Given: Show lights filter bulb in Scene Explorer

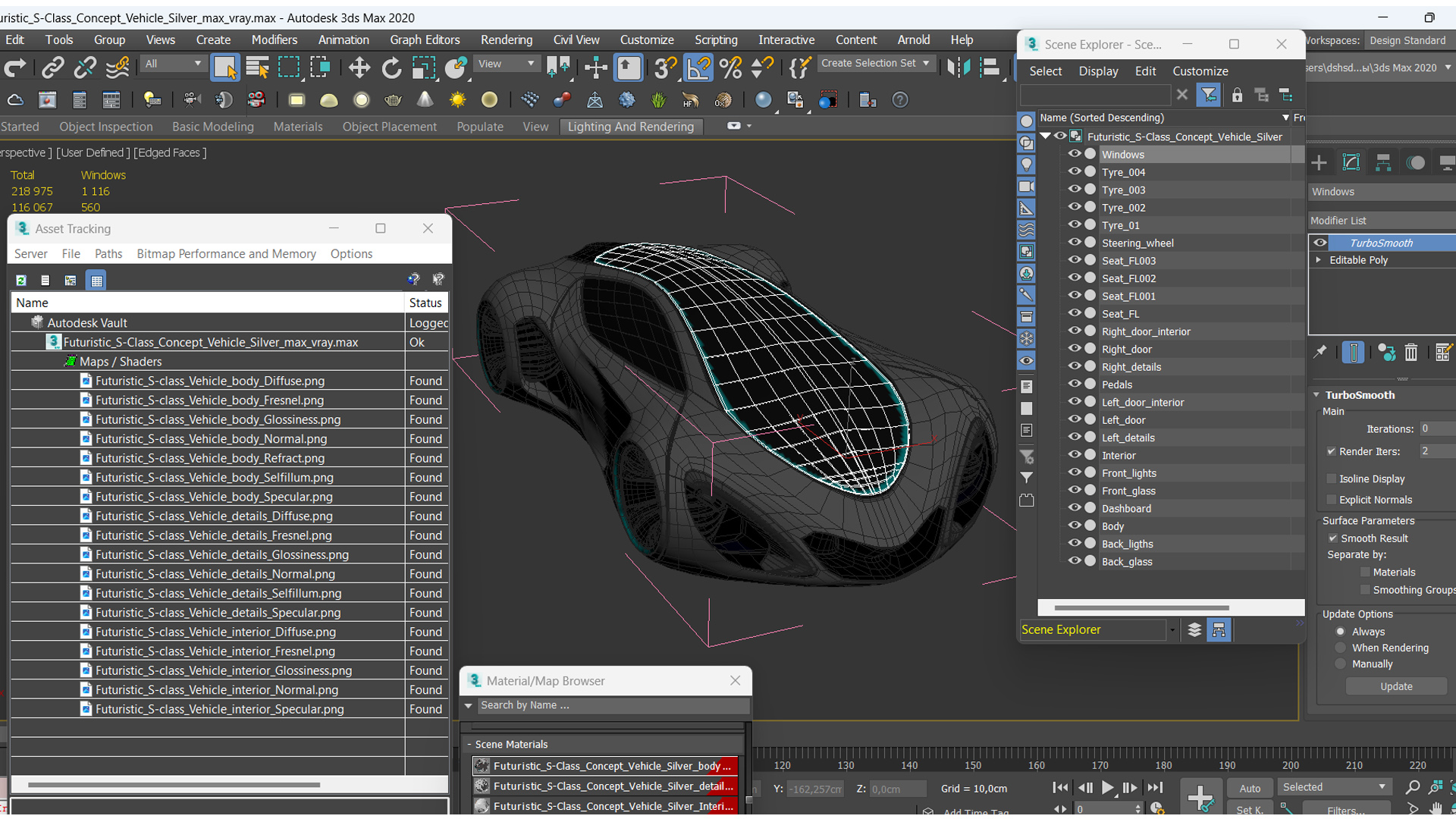Looking at the screenshot, I should point(1026,165).
